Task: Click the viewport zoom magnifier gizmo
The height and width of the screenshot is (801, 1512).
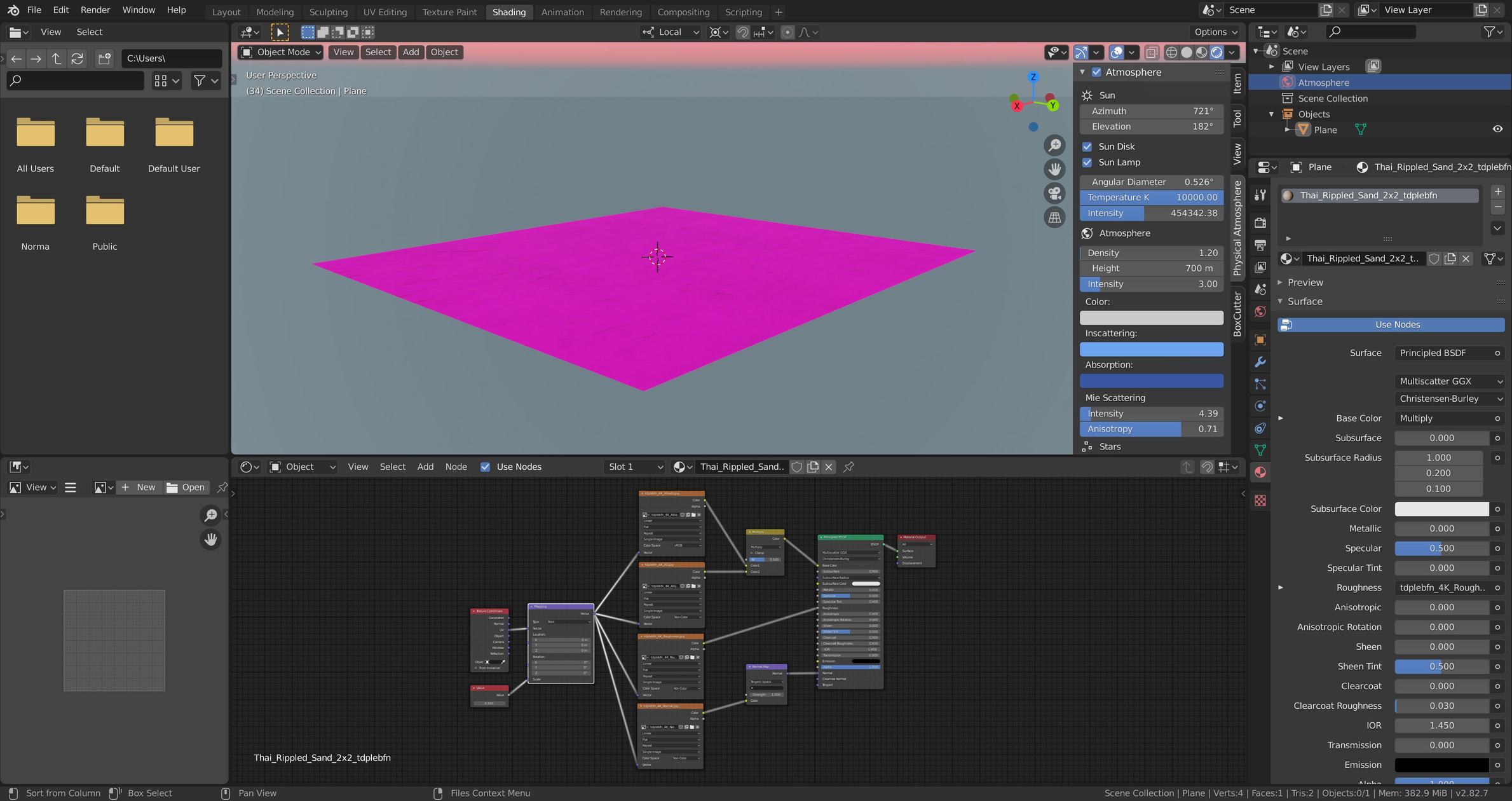Action: (x=1054, y=146)
